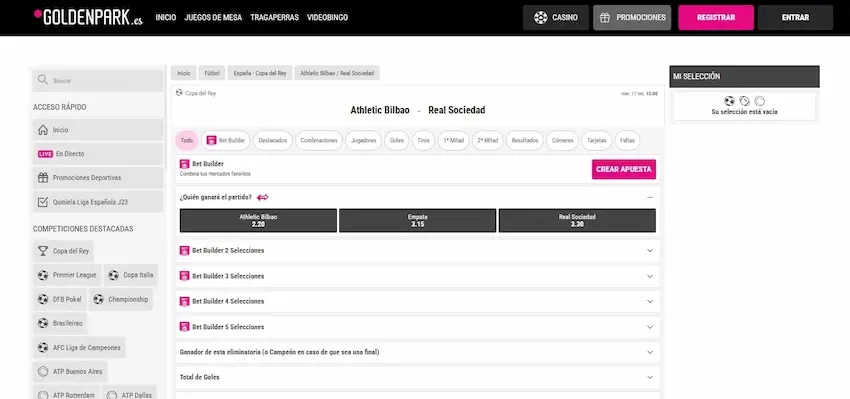Click the soccer ball icon in Mi Selección
850x399 pixels.
click(x=729, y=101)
